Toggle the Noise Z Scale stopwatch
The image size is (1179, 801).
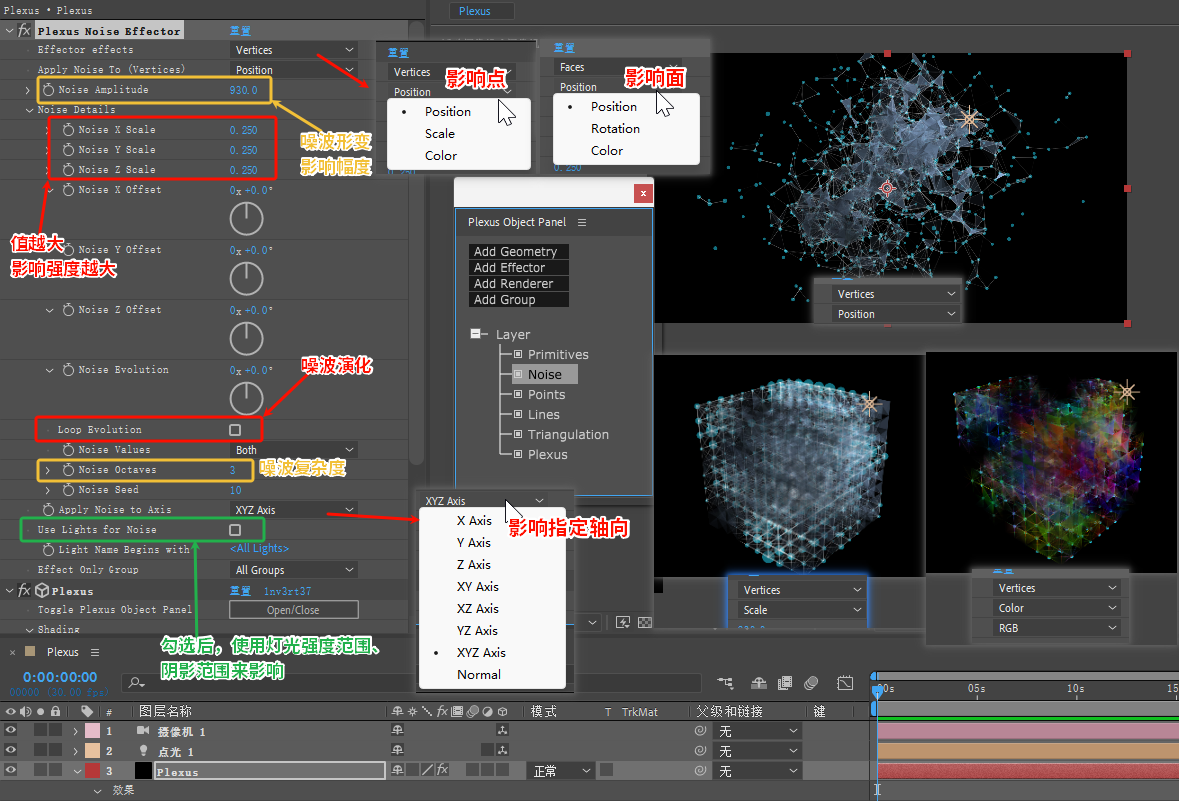tap(68, 170)
